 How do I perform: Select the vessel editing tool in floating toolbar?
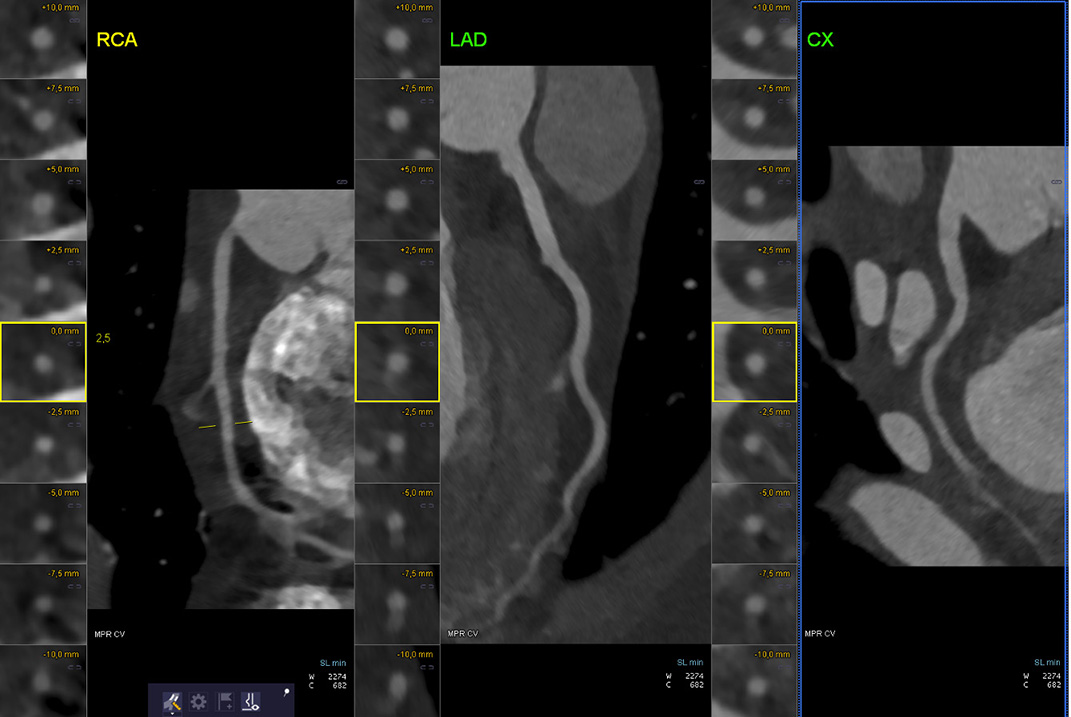[171, 701]
